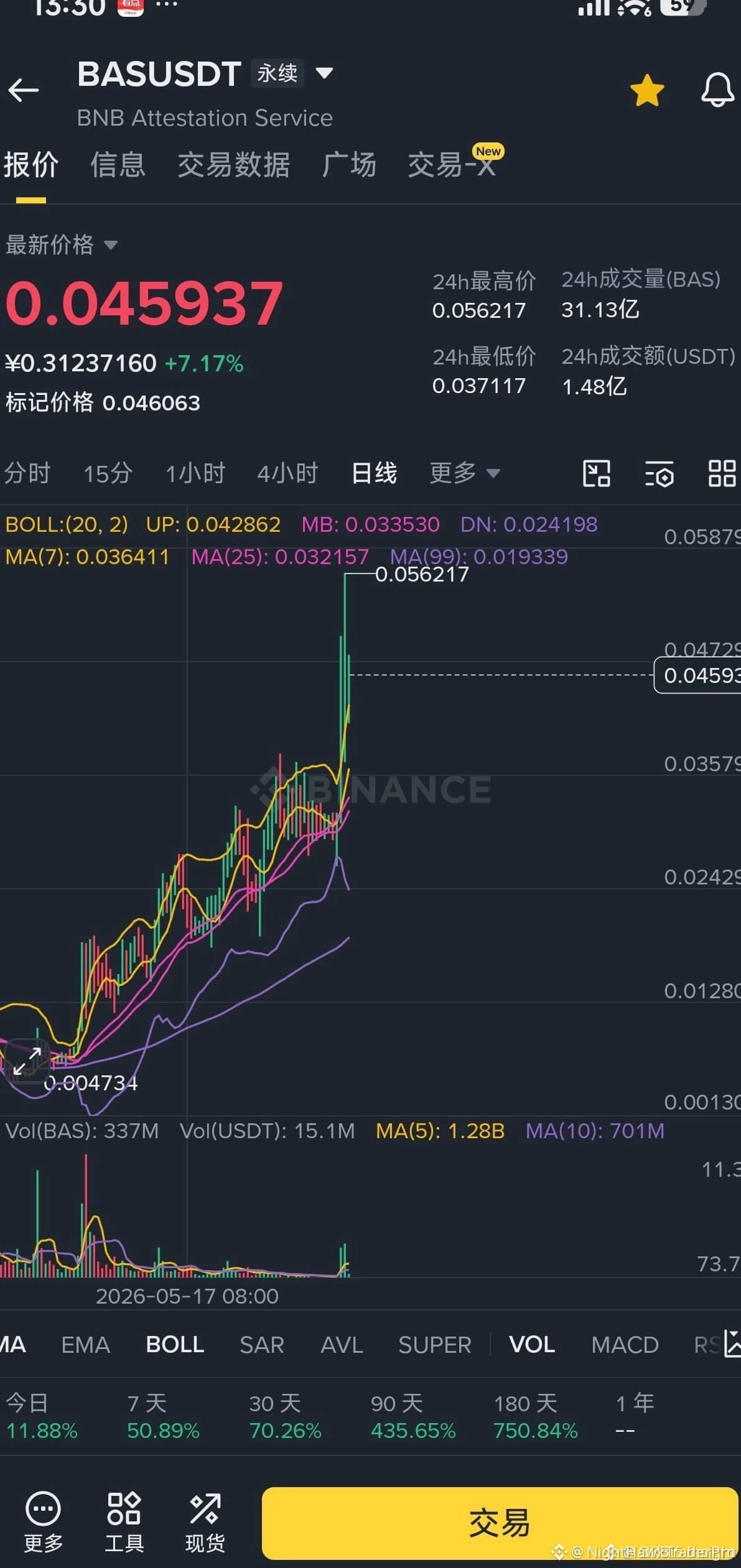Toggle the VOL sub-indicator
Viewport: 741px width, 1568px height.
point(532,1345)
